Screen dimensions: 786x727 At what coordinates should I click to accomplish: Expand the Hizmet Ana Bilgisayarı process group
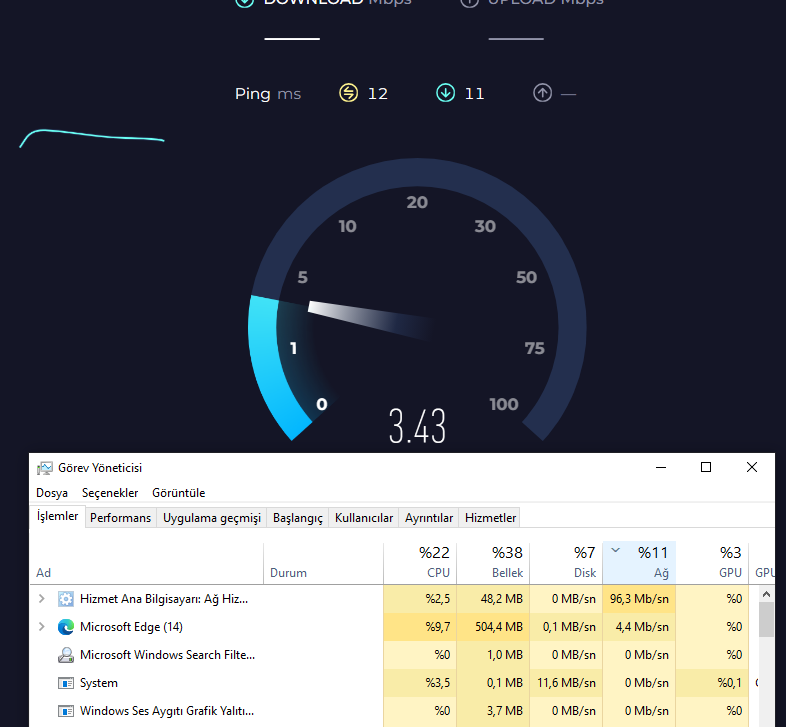pyautogui.click(x=42, y=599)
